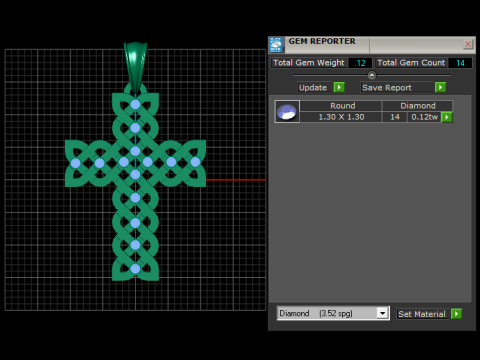Click the Diamond material cell in report row
Viewport: 480px width, 360px height.
coord(418,106)
